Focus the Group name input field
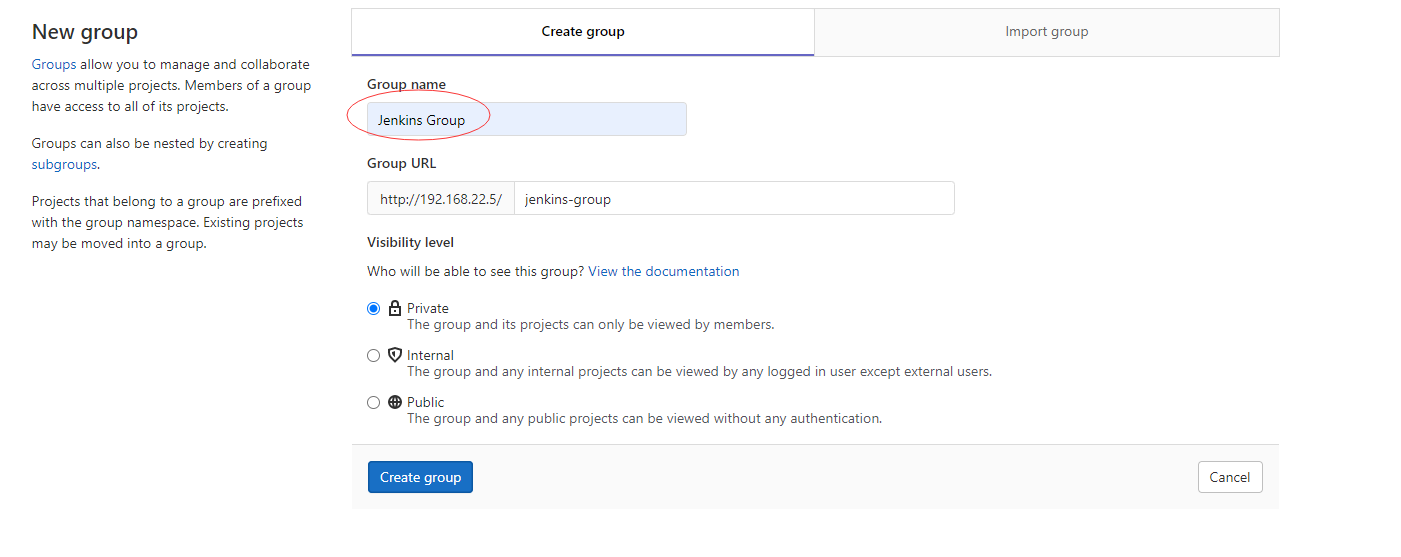The height and width of the screenshot is (557, 1401). tap(527, 119)
